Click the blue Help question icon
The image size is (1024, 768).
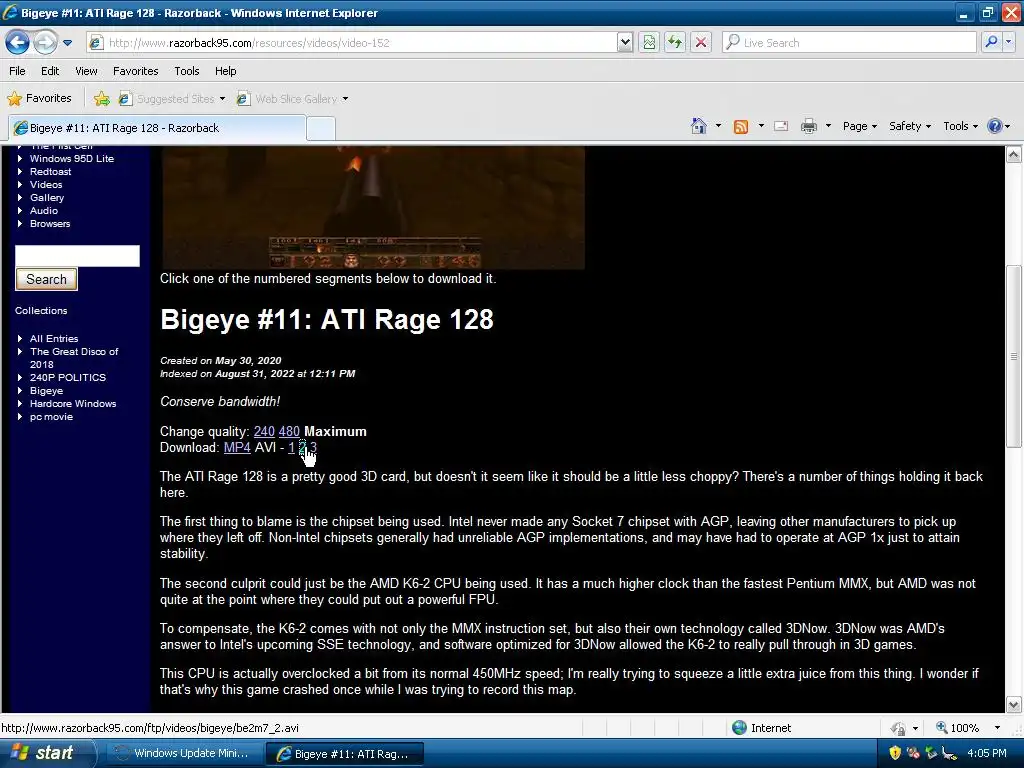pos(995,126)
